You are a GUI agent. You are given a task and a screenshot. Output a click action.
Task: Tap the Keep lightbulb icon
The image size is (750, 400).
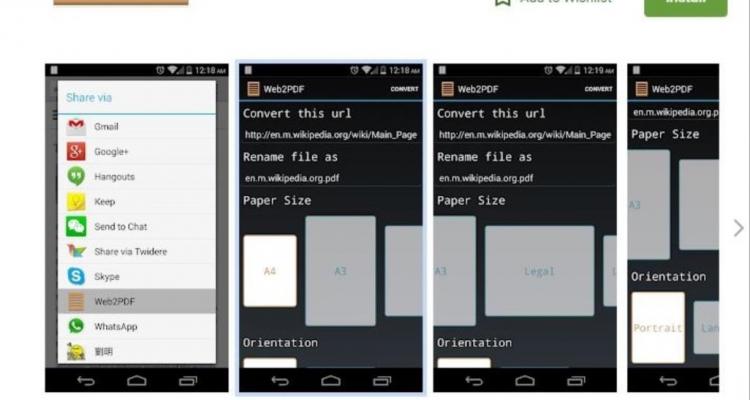(x=76, y=202)
